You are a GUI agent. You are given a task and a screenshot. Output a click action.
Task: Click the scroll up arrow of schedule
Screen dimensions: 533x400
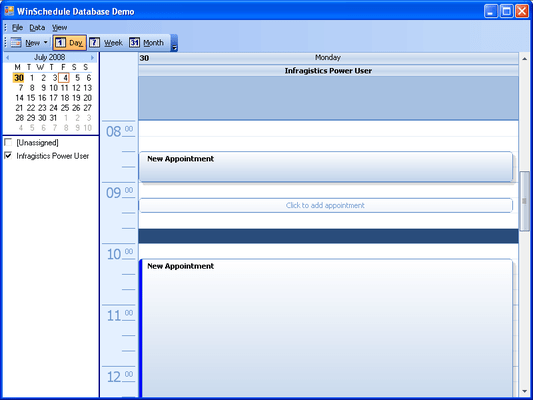pos(525,59)
